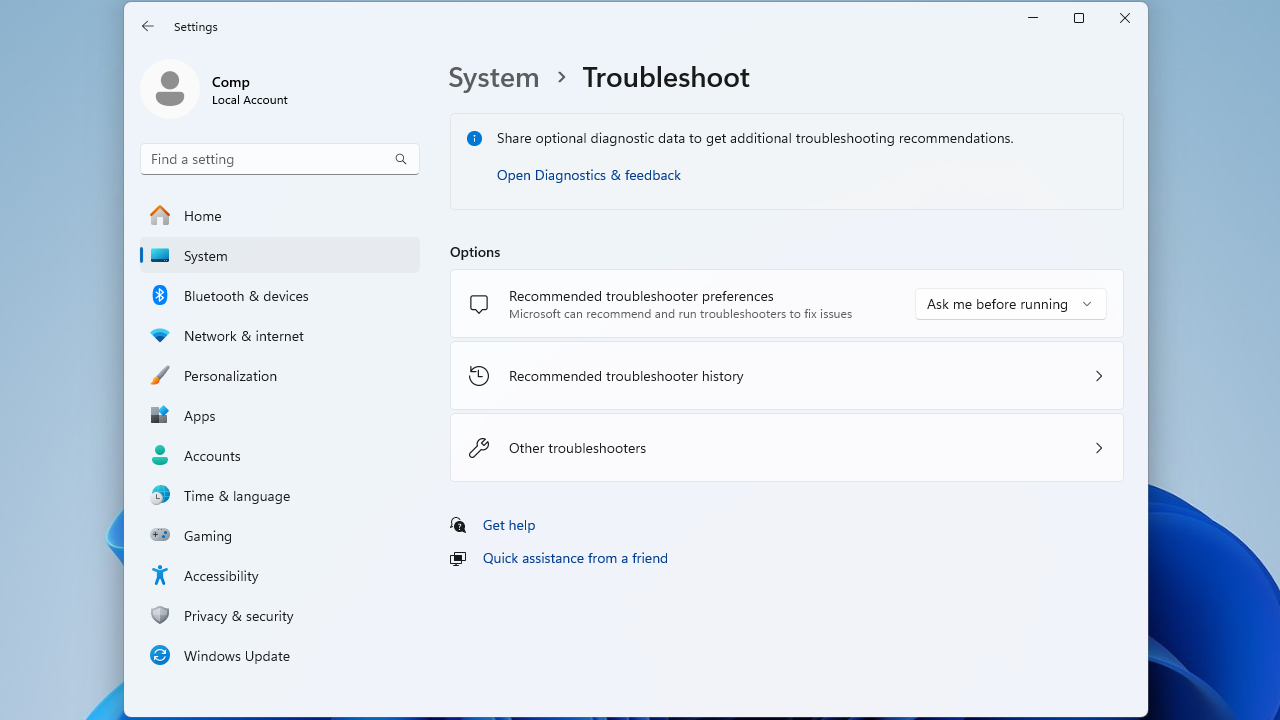This screenshot has width=1280, height=720.
Task: Open Diagnostics & feedback link
Action: [588, 175]
